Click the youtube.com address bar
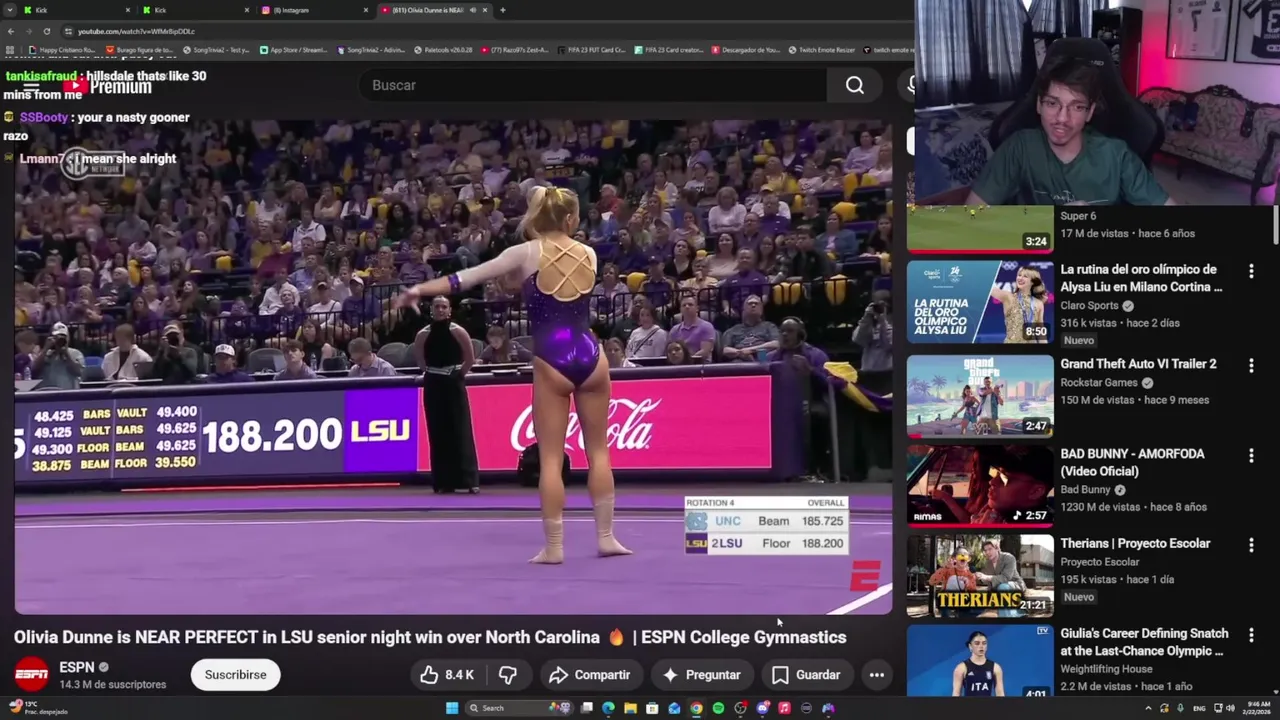Screen dimensions: 1280x720 (x=480, y=31)
